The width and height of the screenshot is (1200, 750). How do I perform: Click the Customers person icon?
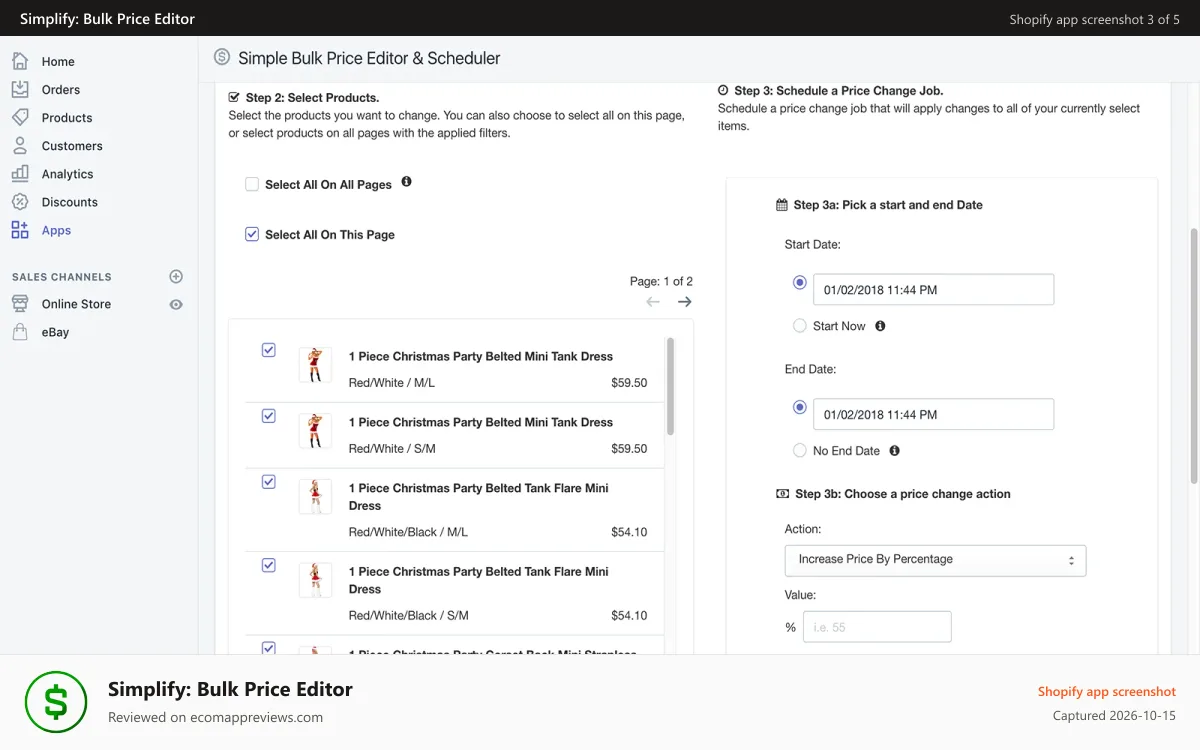20,145
